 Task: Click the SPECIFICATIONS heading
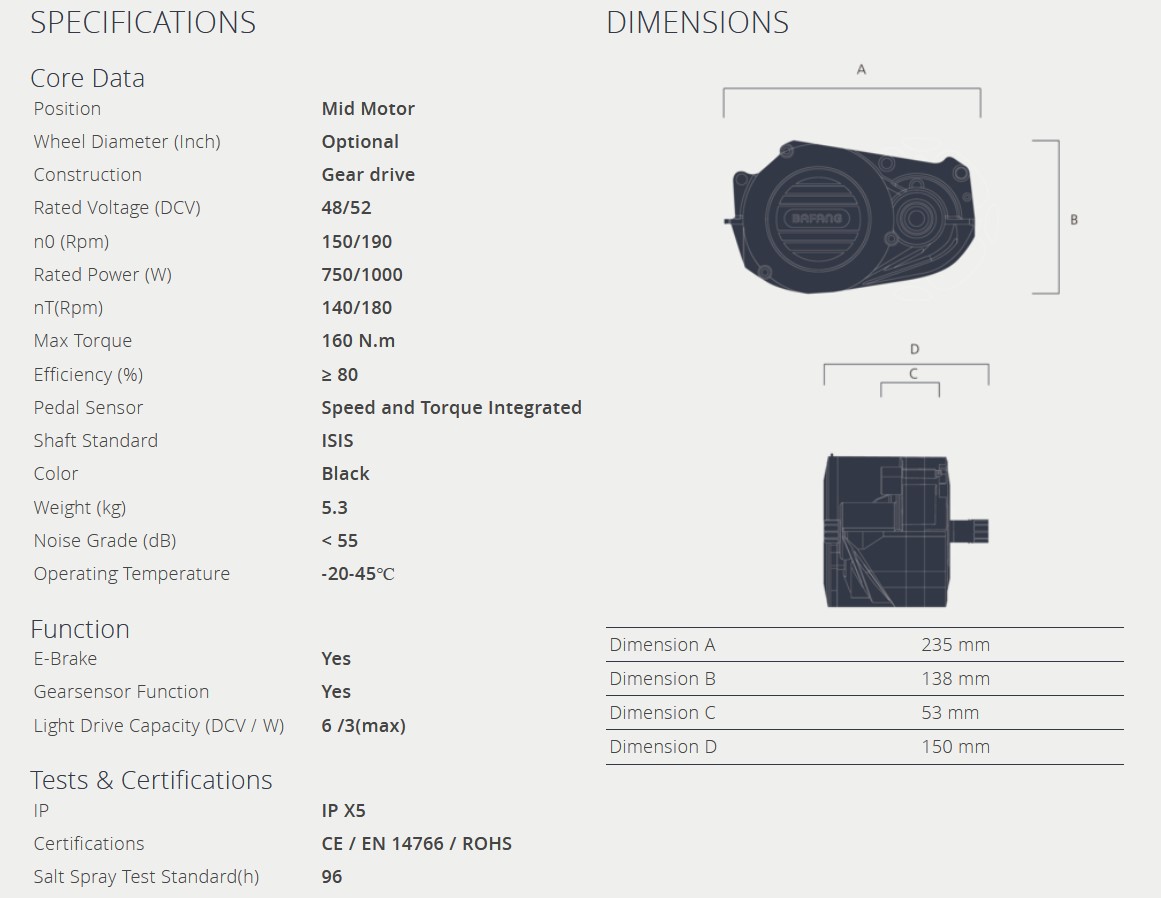point(143,23)
